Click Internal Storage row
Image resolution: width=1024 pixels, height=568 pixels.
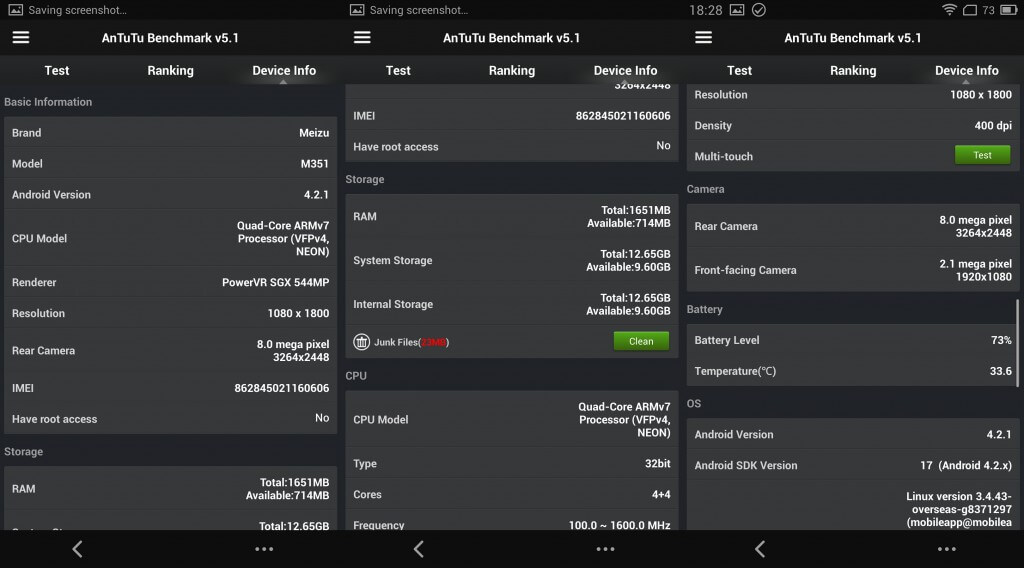click(x=512, y=304)
